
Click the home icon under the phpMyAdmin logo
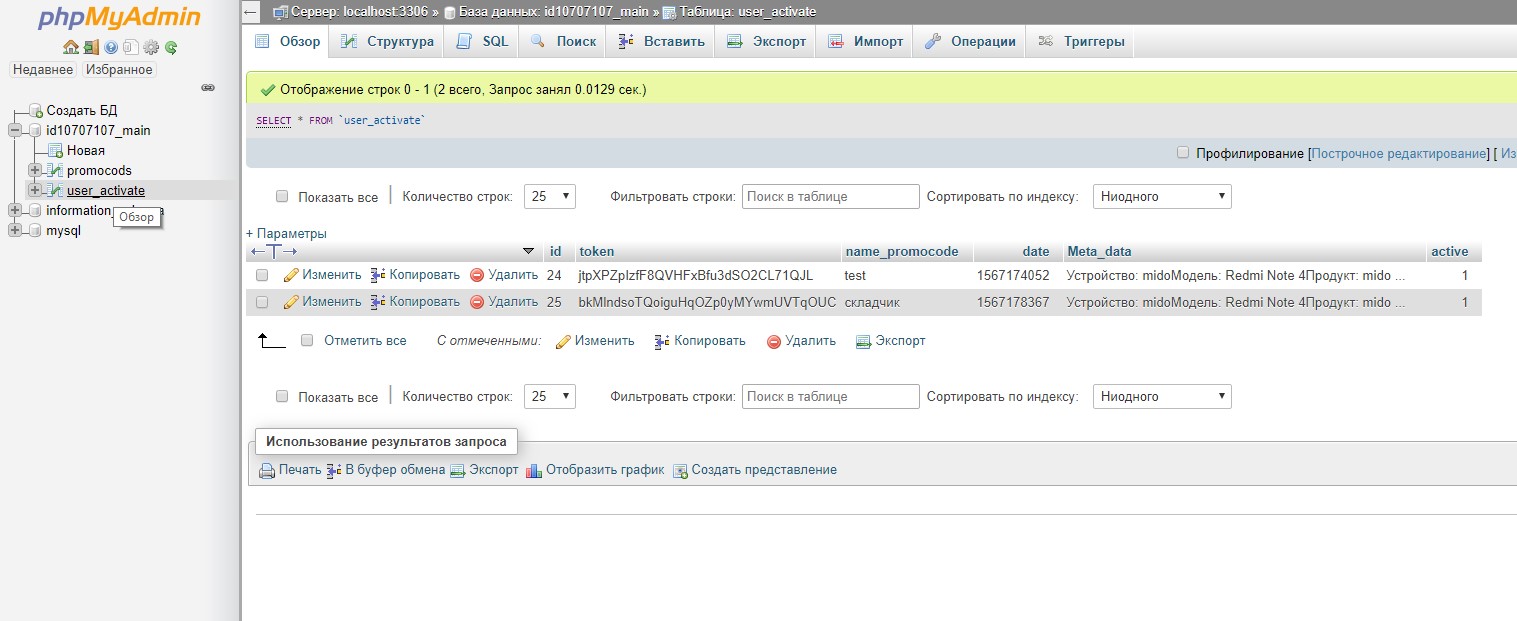click(x=70, y=47)
